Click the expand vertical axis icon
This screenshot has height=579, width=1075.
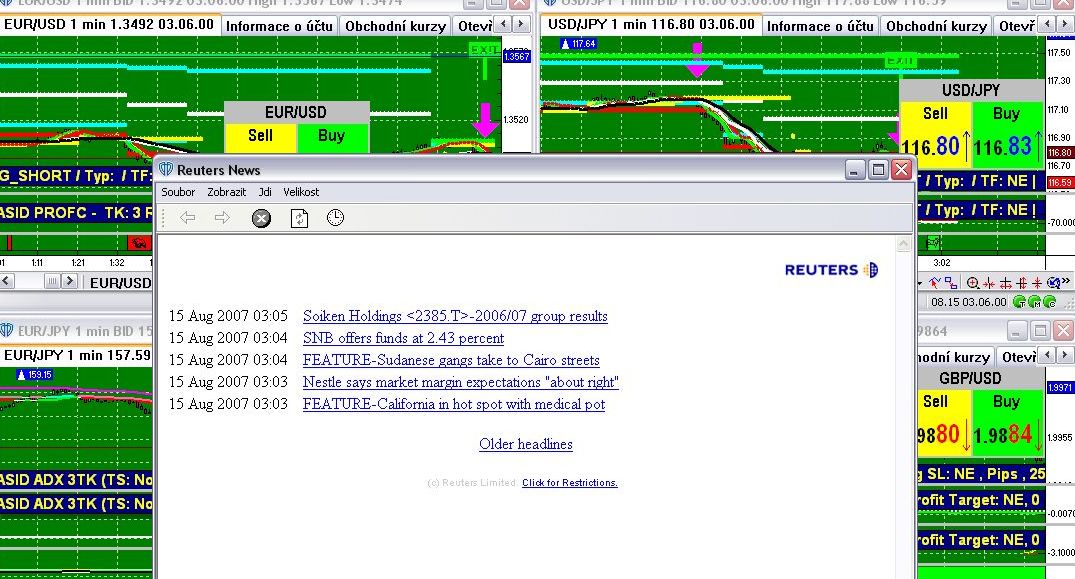pyautogui.click(x=1022, y=282)
